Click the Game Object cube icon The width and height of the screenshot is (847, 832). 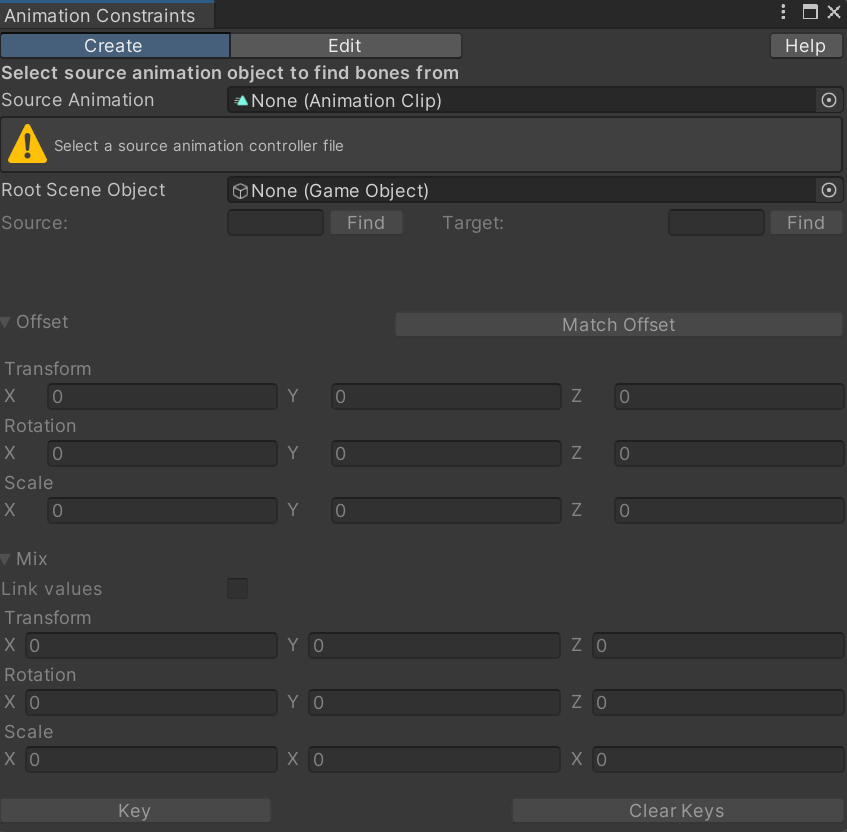[x=240, y=191]
